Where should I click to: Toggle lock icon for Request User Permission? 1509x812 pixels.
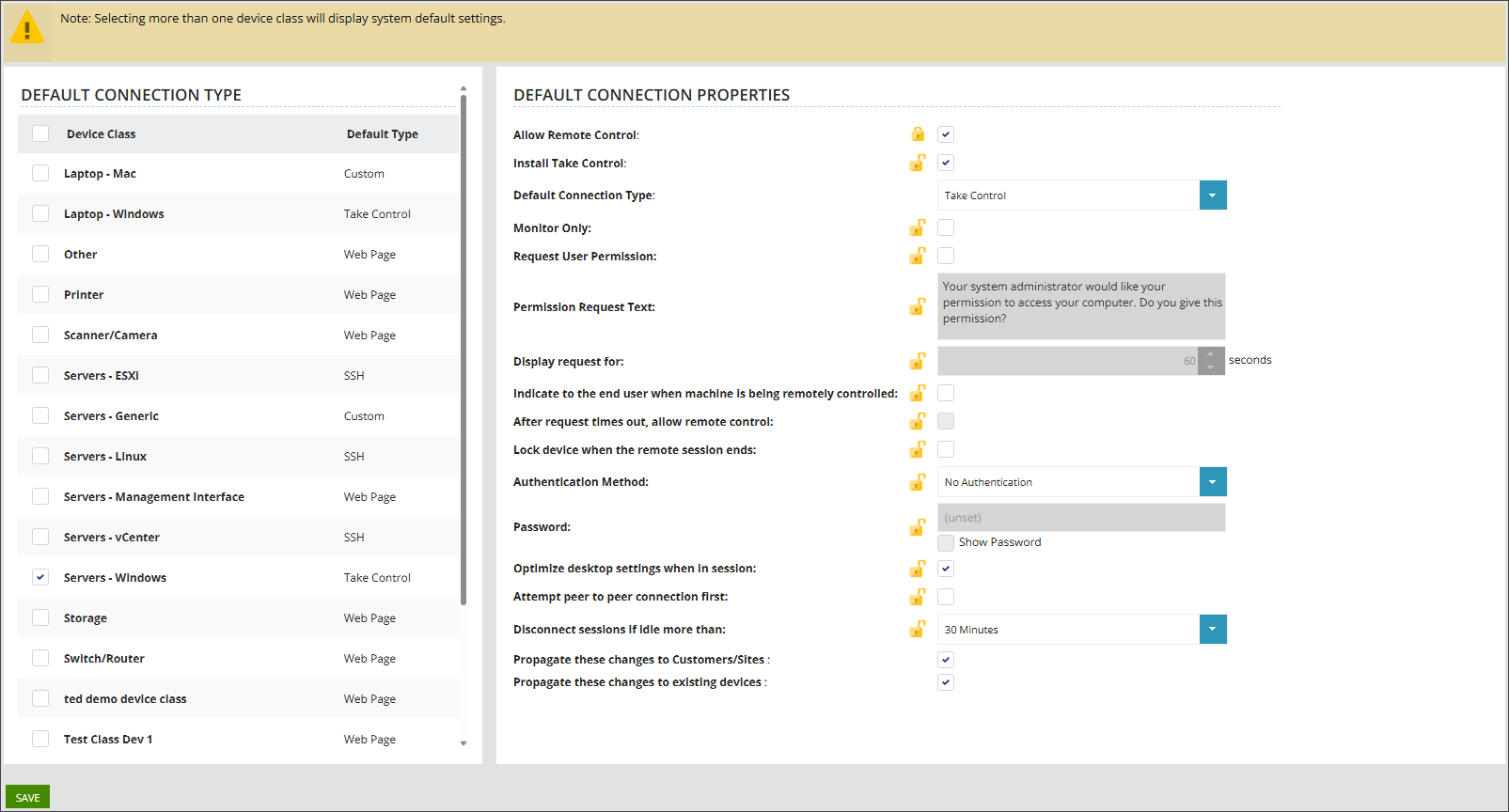tap(918, 256)
